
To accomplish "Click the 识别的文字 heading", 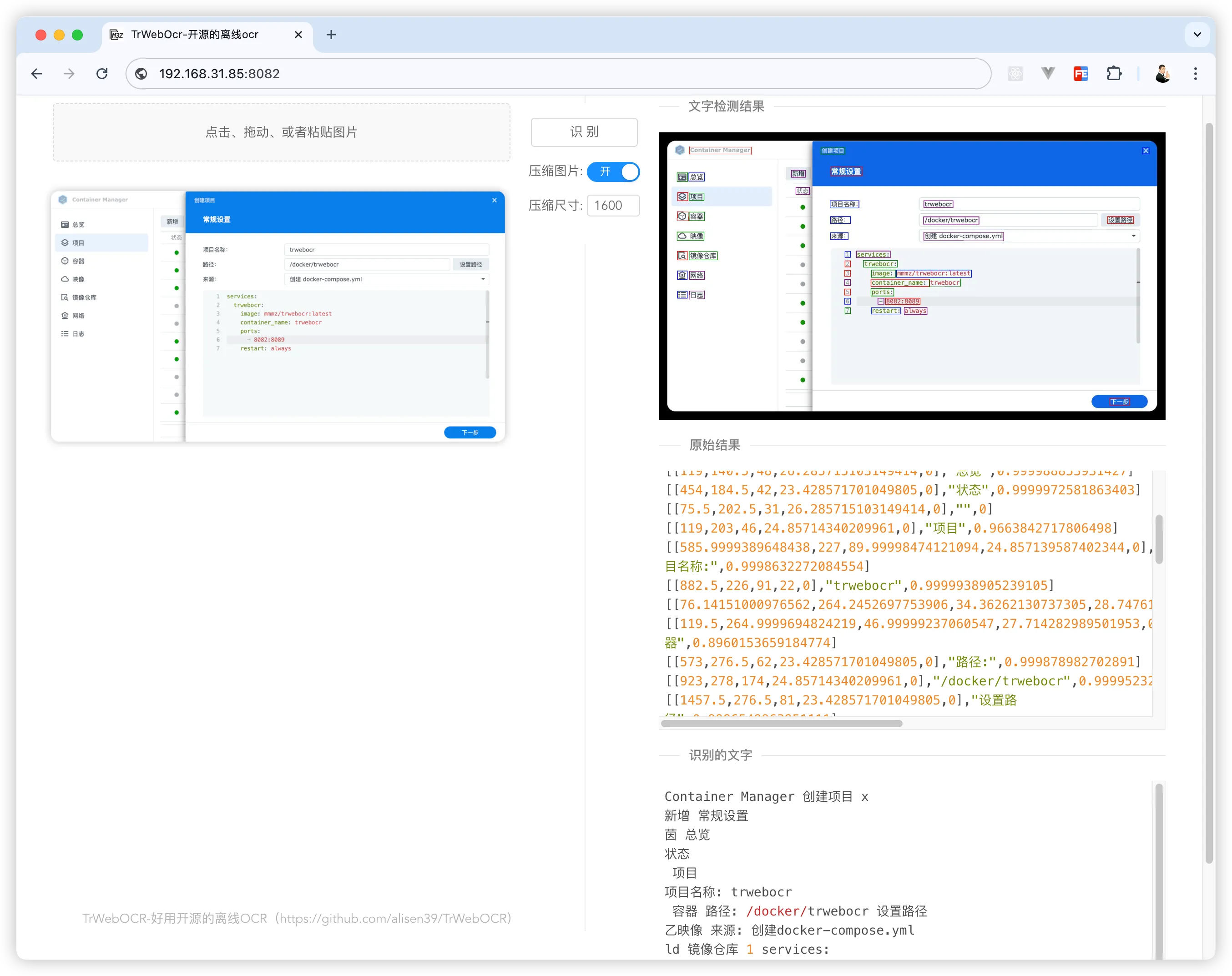I will click(x=721, y=755).
